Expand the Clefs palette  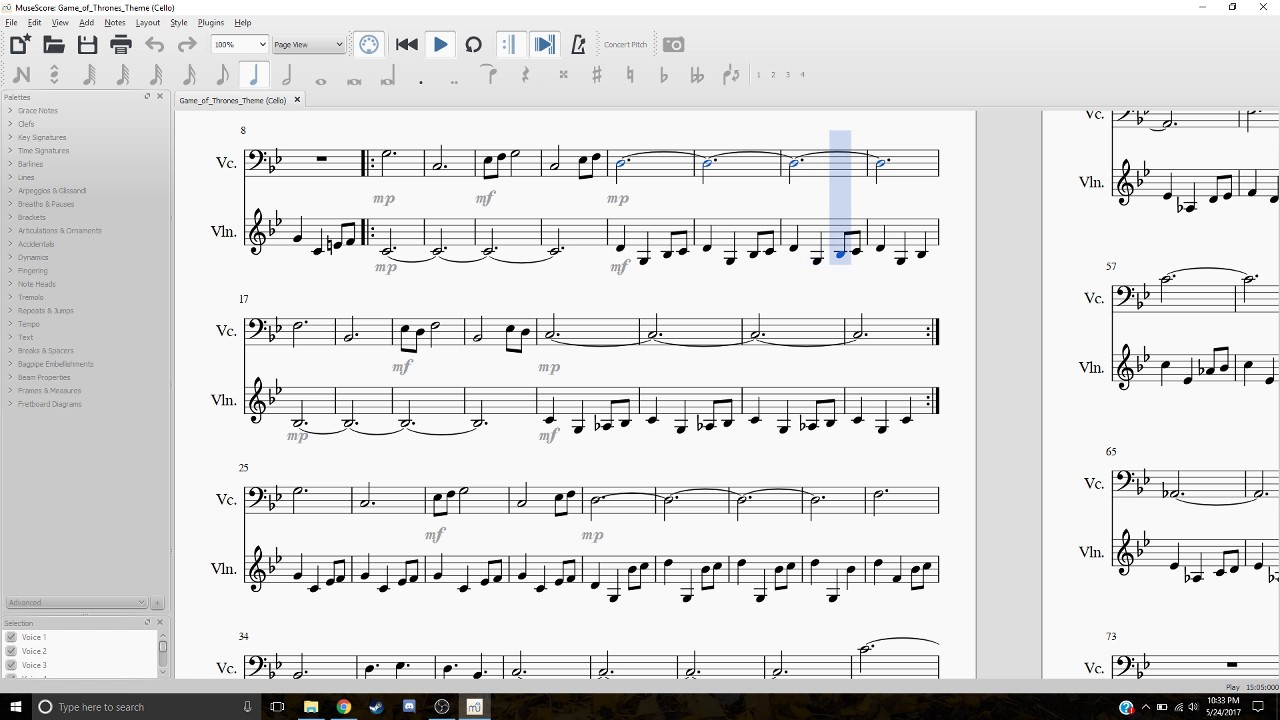(x=26, y=124)
